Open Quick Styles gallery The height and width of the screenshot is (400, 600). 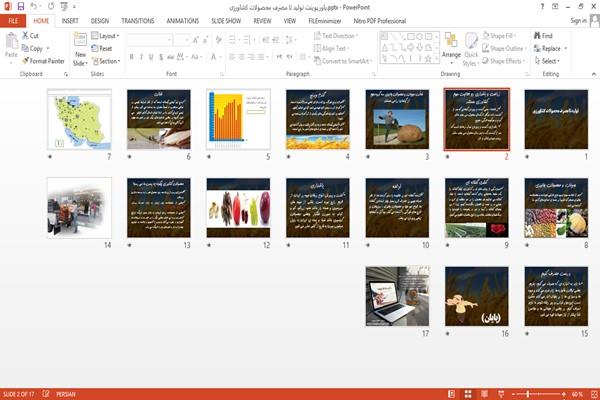click(471, 50)
